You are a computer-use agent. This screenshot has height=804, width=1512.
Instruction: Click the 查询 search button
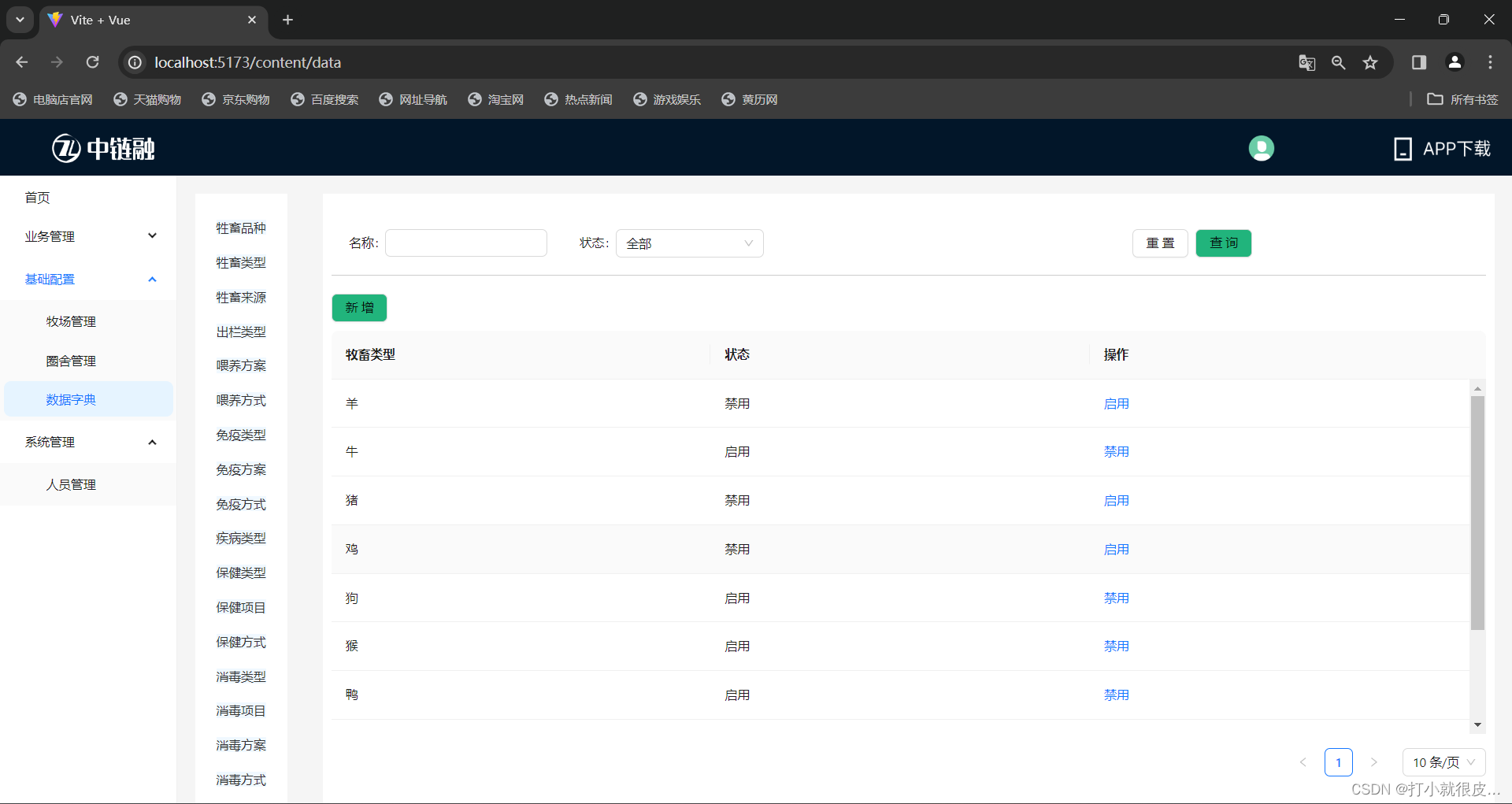pyautogui.click(x=1223, y=243)
